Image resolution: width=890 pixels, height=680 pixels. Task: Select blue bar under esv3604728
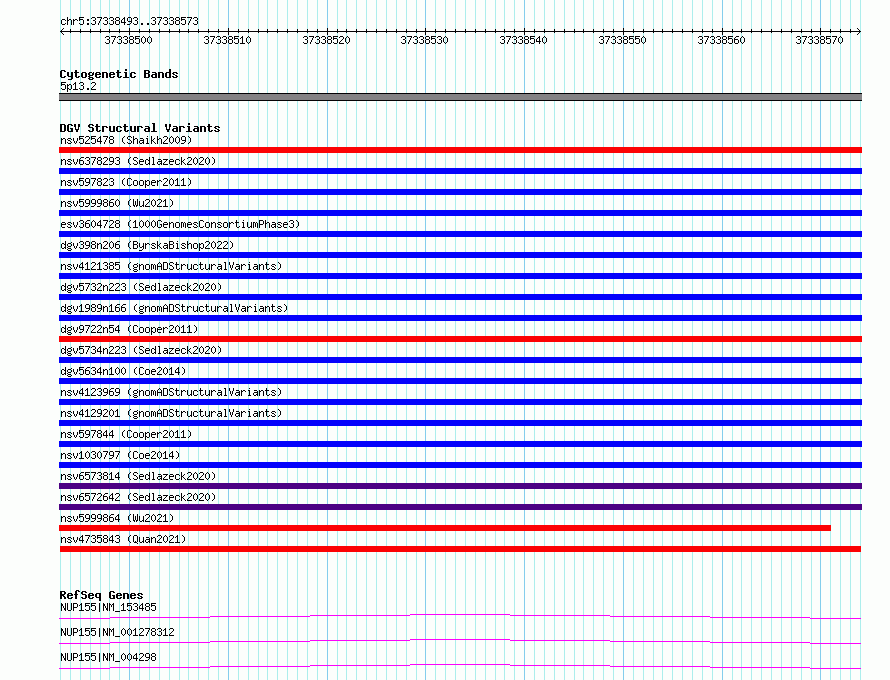click(460, 234)
